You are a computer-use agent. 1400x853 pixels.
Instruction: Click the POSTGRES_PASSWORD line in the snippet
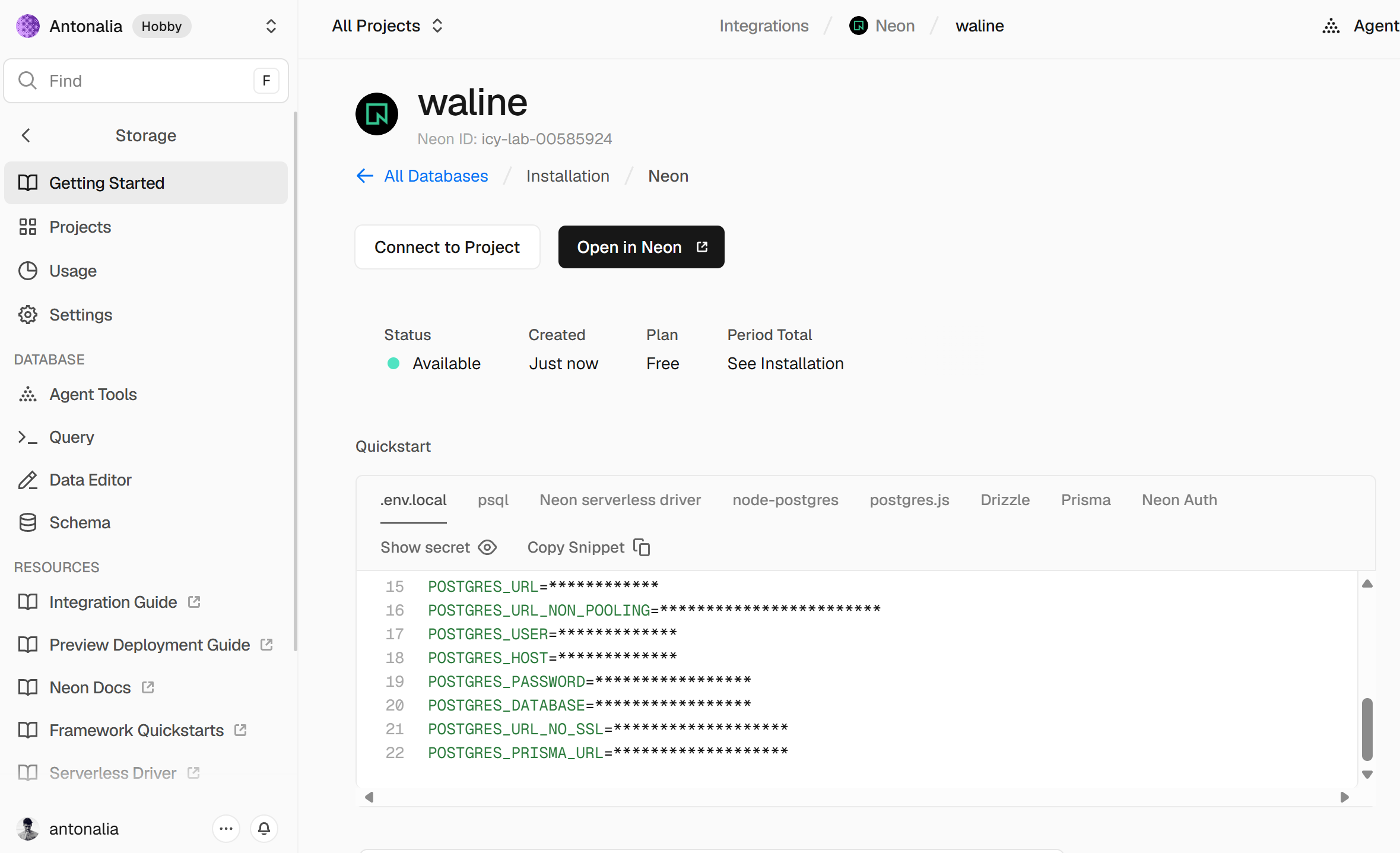[590, 681]
